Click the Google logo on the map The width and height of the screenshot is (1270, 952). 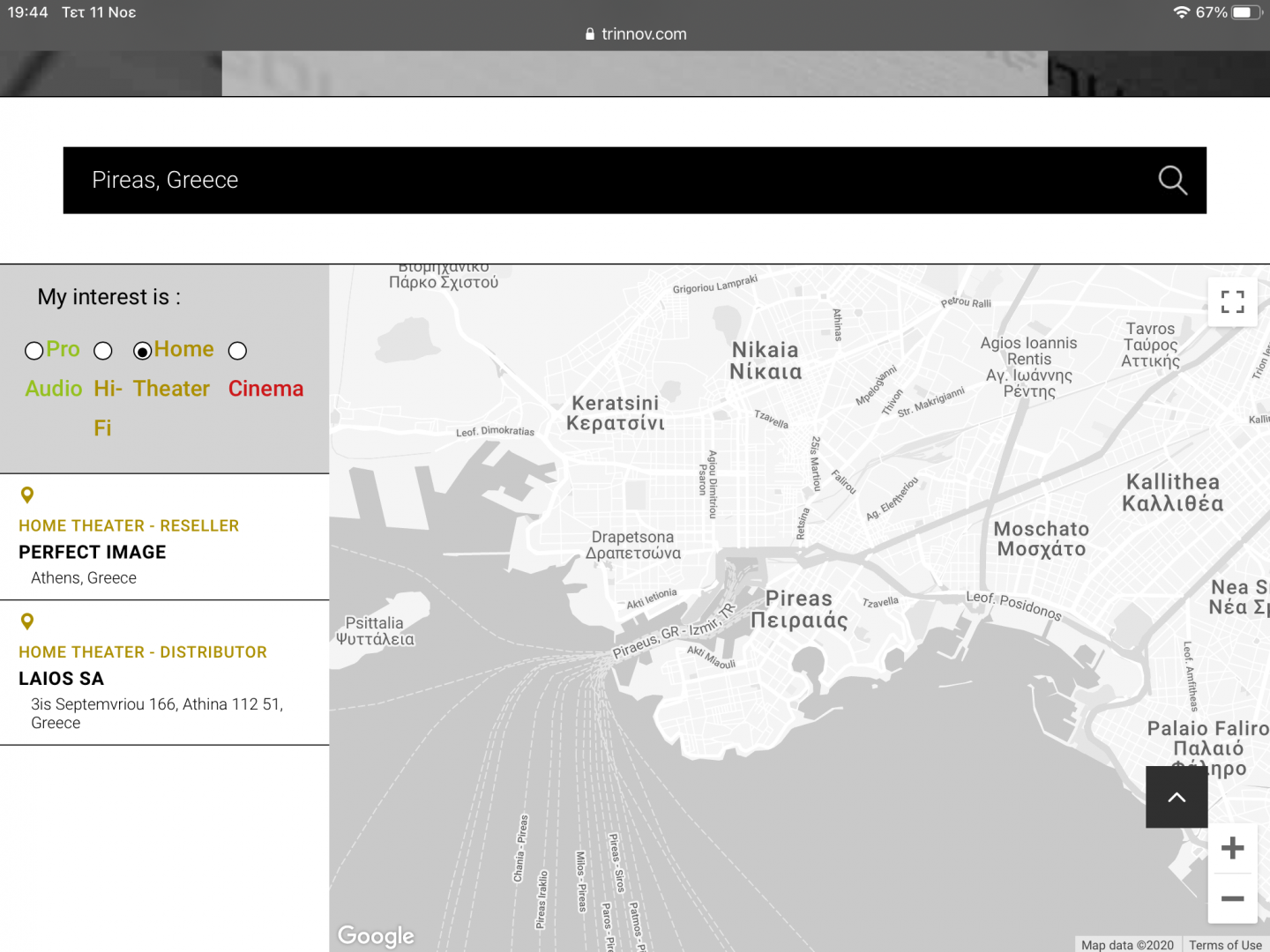pyautogui.click(x=376, y=935)
